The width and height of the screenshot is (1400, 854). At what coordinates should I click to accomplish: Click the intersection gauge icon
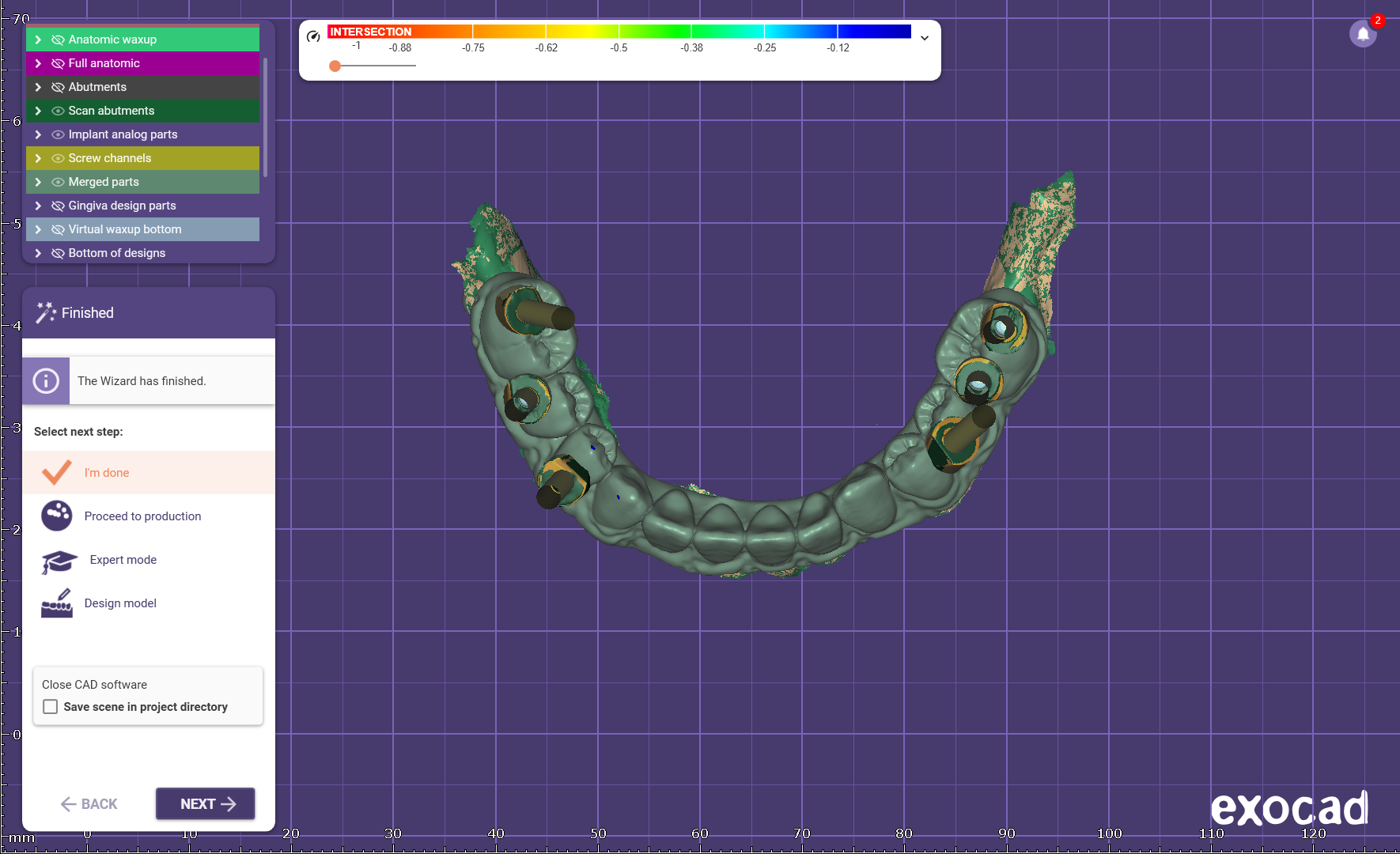pyautogui.click(x=313, y=36)
